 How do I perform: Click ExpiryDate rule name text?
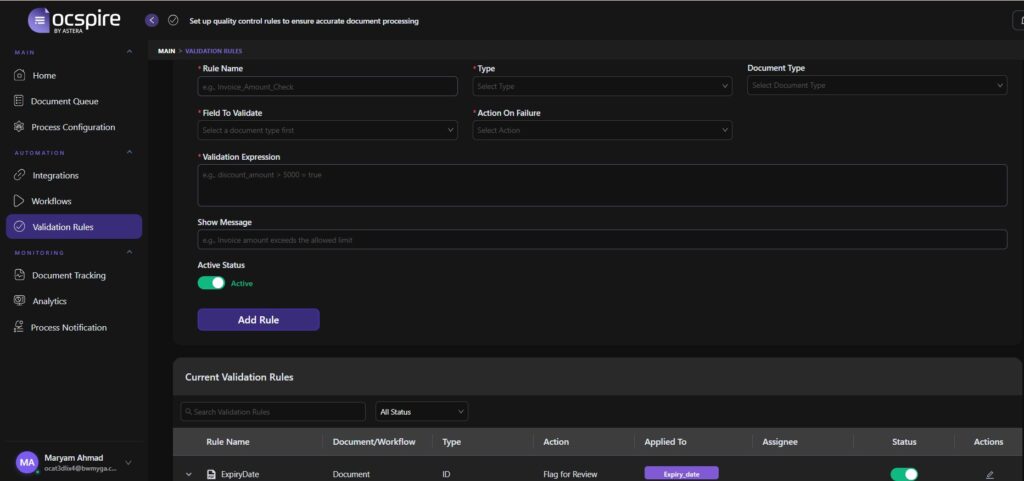click(240, 474)
